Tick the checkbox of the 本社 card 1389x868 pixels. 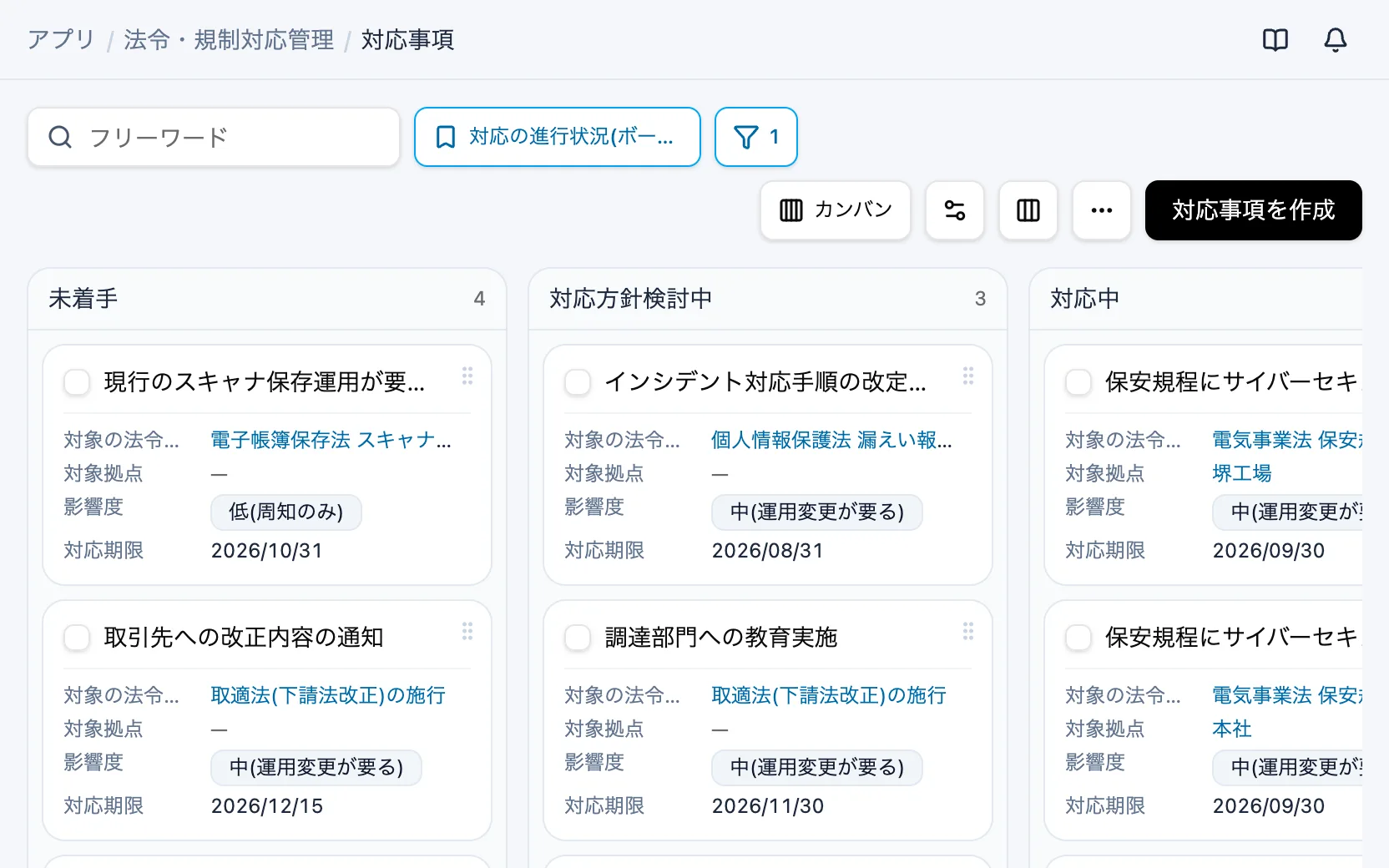pos(1078,638)
